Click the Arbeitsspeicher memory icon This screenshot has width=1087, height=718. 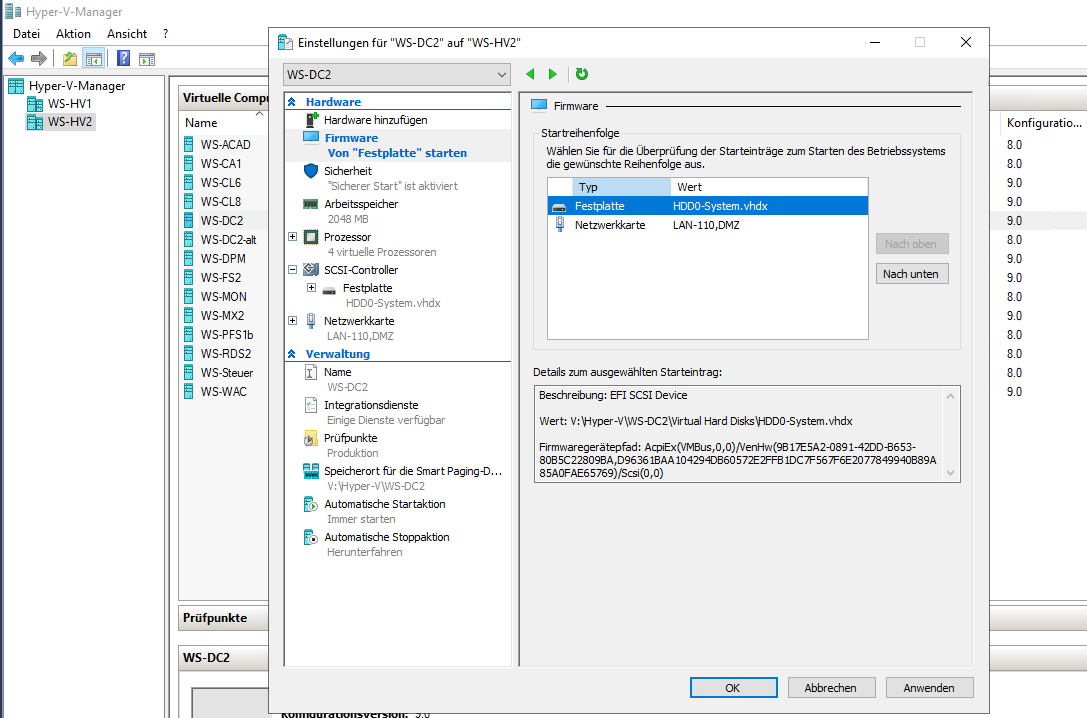coord(311,204)
